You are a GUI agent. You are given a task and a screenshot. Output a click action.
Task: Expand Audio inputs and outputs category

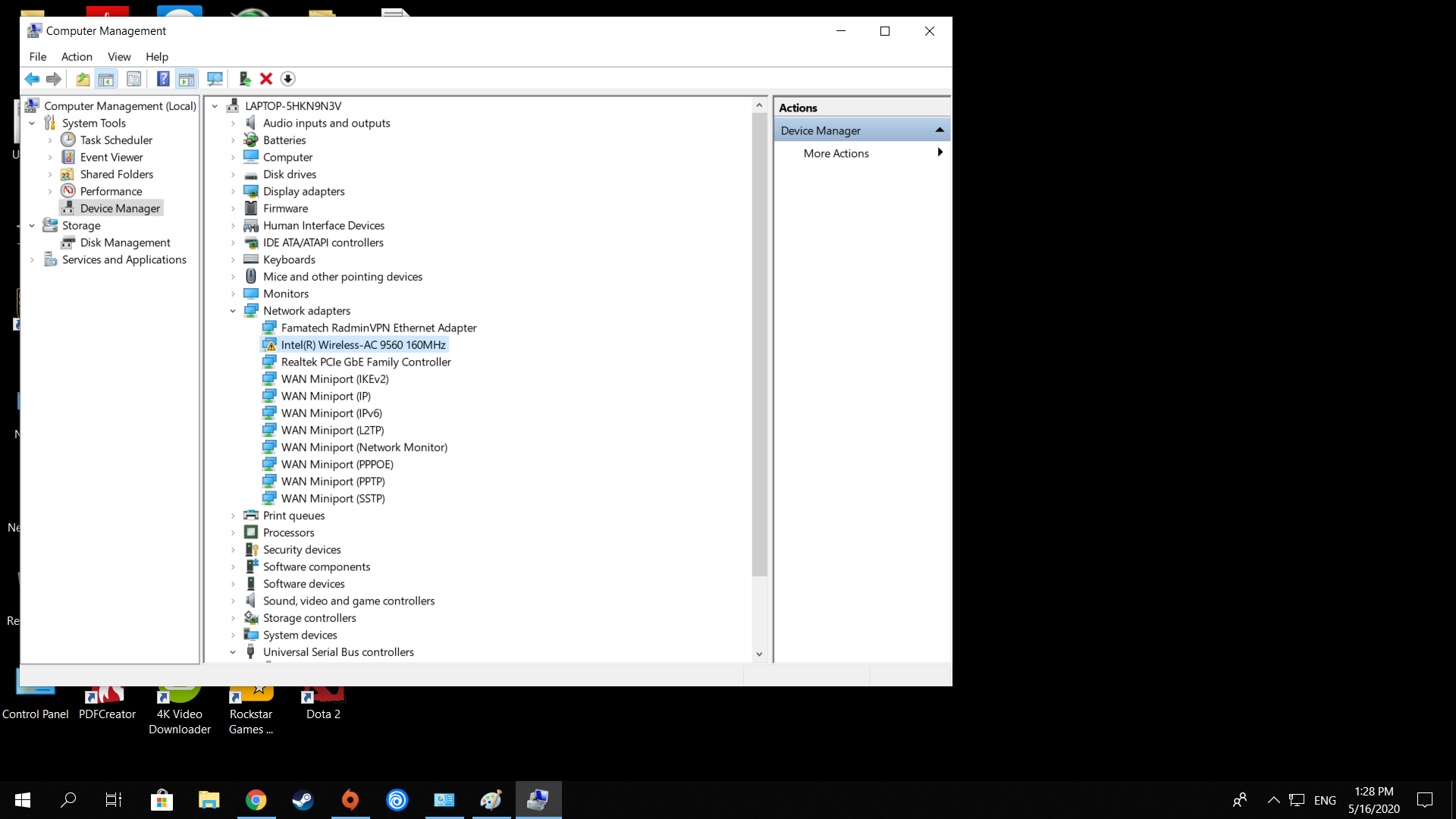pyautogui.click(x=234, y=124)
